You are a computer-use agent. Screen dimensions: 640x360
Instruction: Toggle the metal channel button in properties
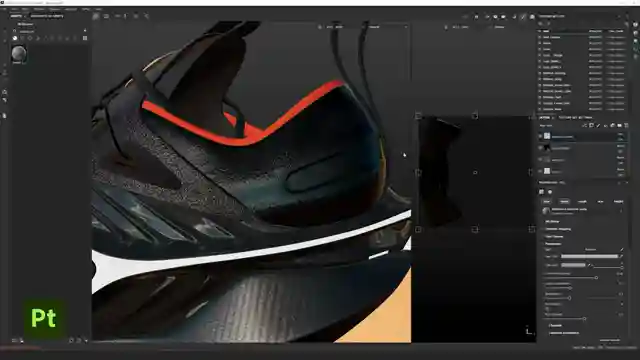[564, 202]
